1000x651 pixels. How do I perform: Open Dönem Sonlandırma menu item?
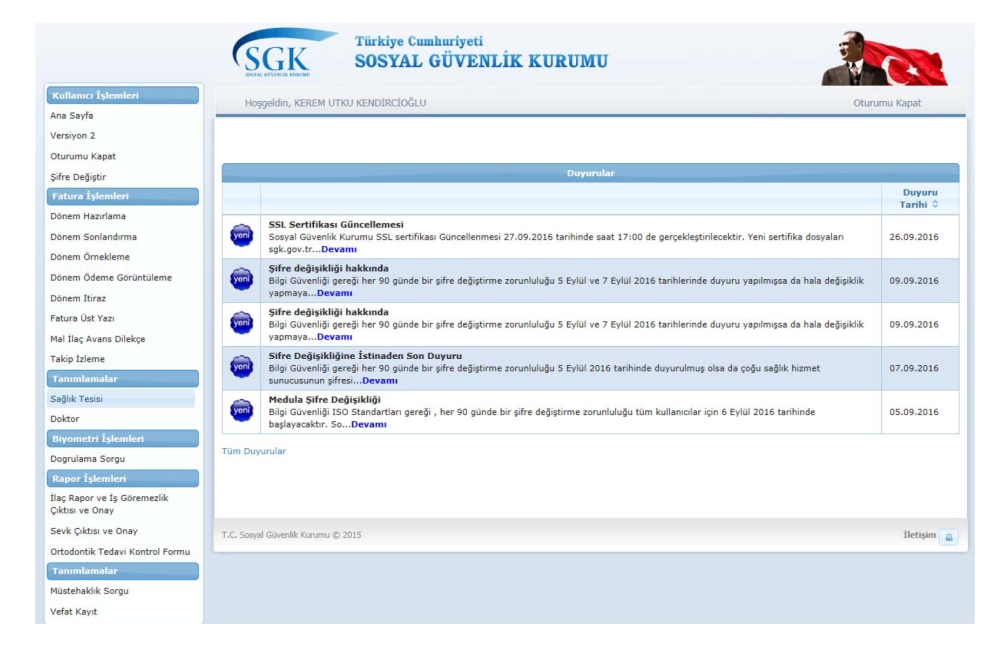tap(93, 237)
